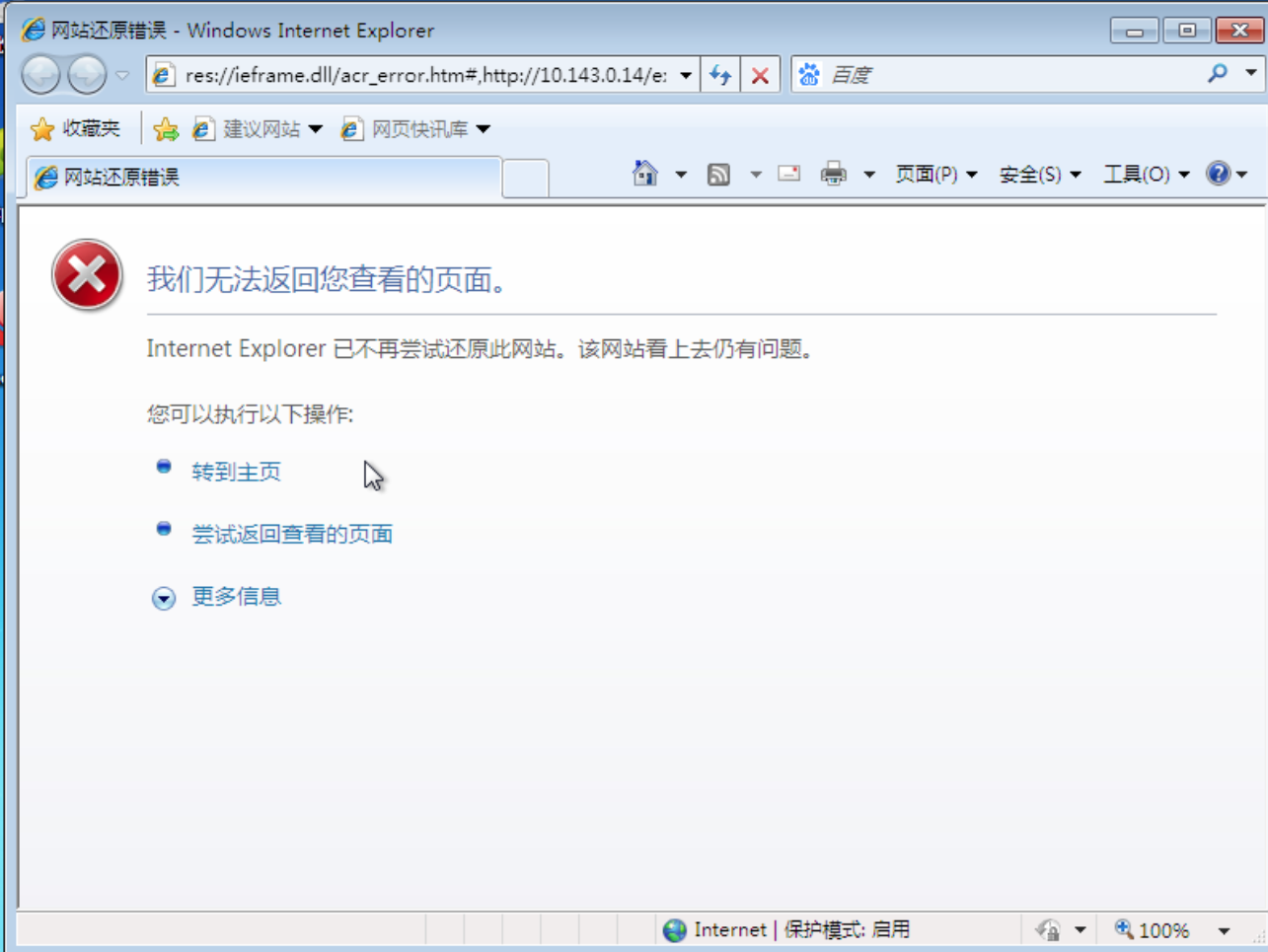Click the RSS feeds icon
The image size is (1268, 952).
tap(718, 175)
